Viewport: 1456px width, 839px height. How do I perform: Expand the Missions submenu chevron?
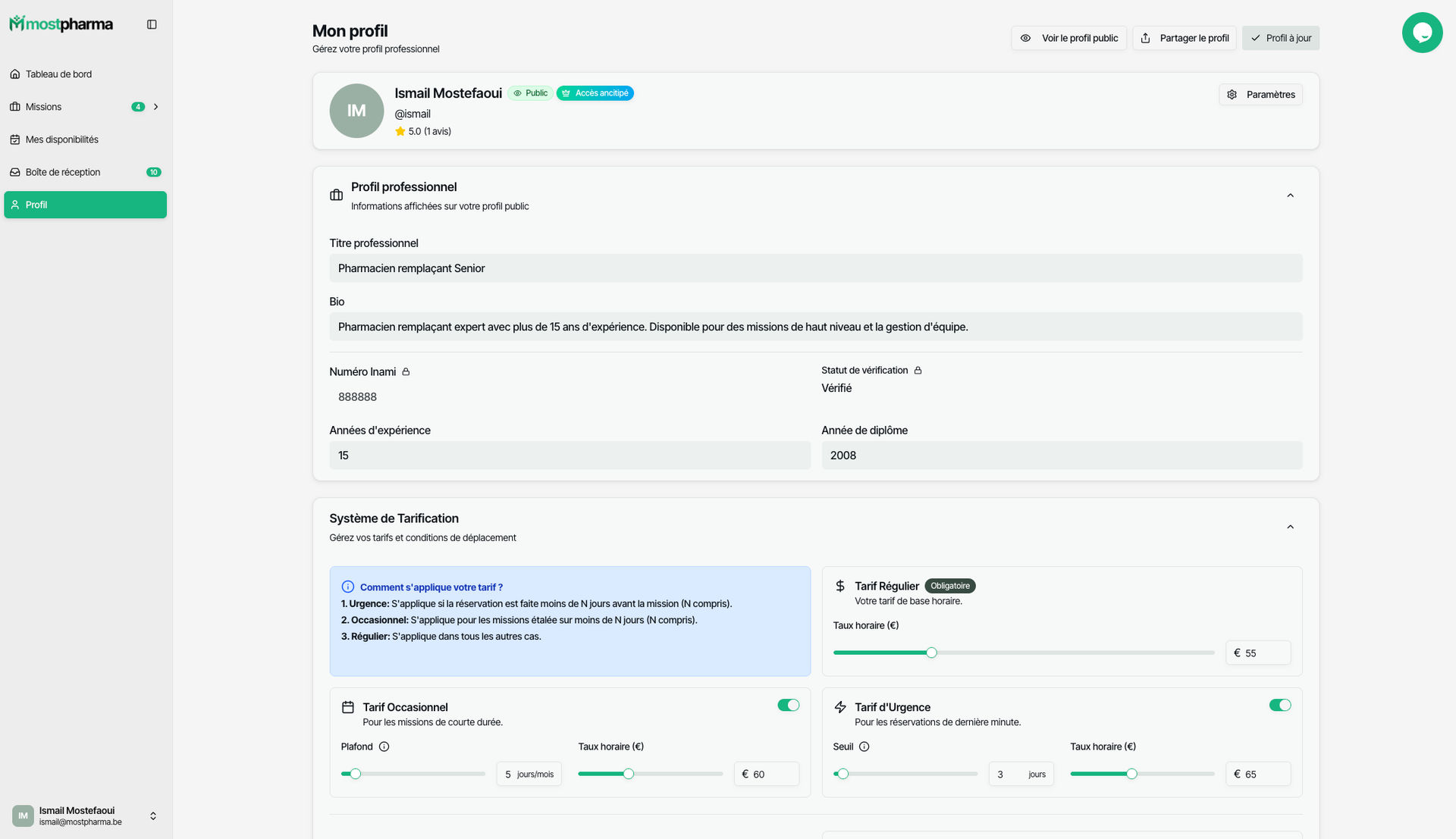coord(156,107)
